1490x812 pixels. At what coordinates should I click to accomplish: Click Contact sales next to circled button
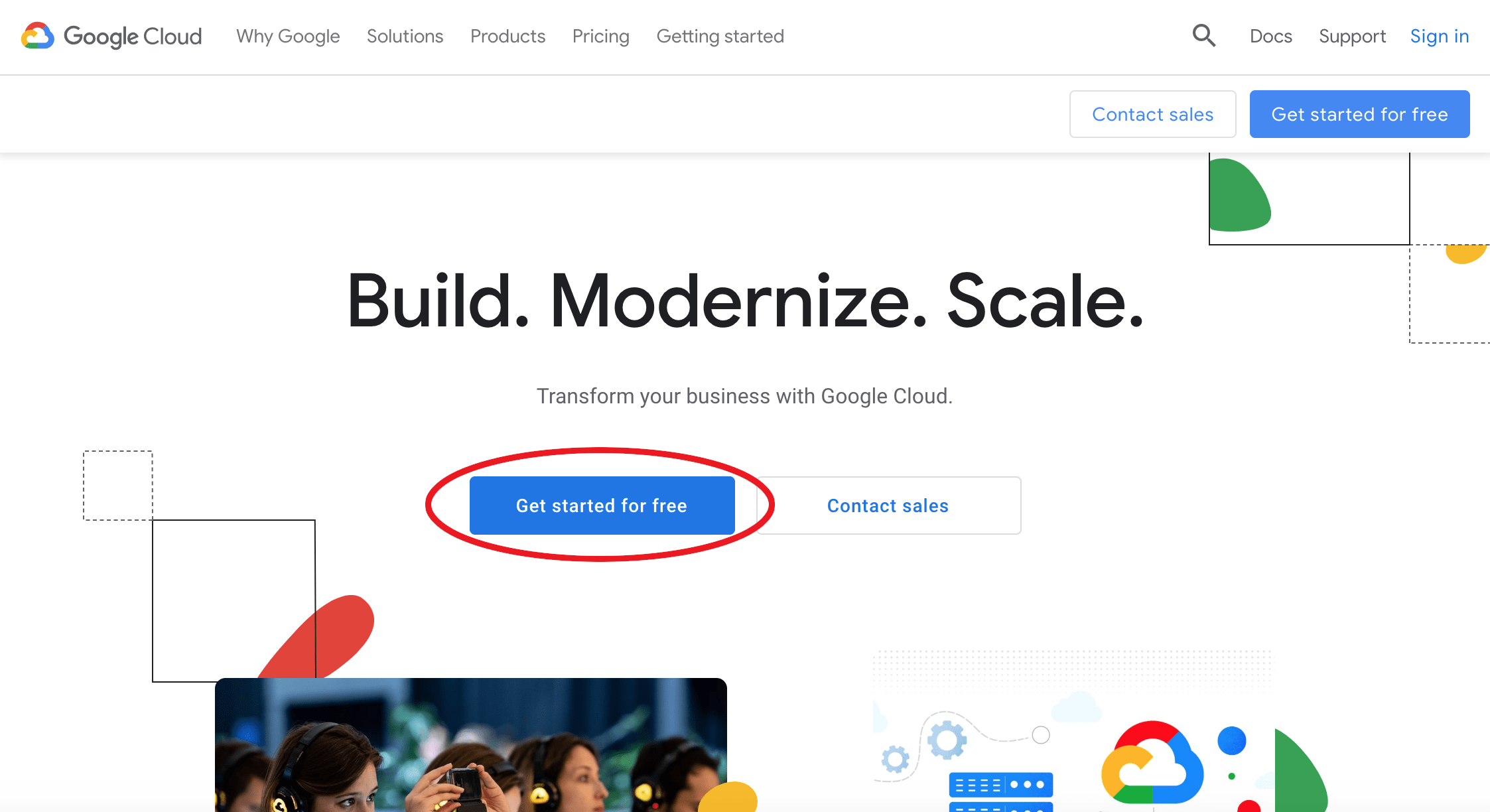pyautogui.click(x=888, y=505)
